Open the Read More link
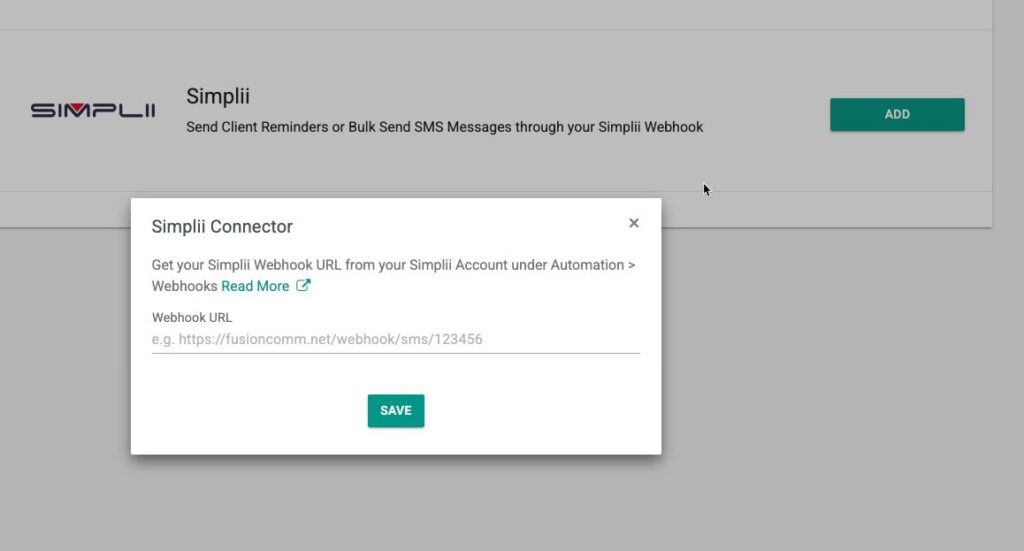This screenshot has width=1024, height=551. (255, 286)
